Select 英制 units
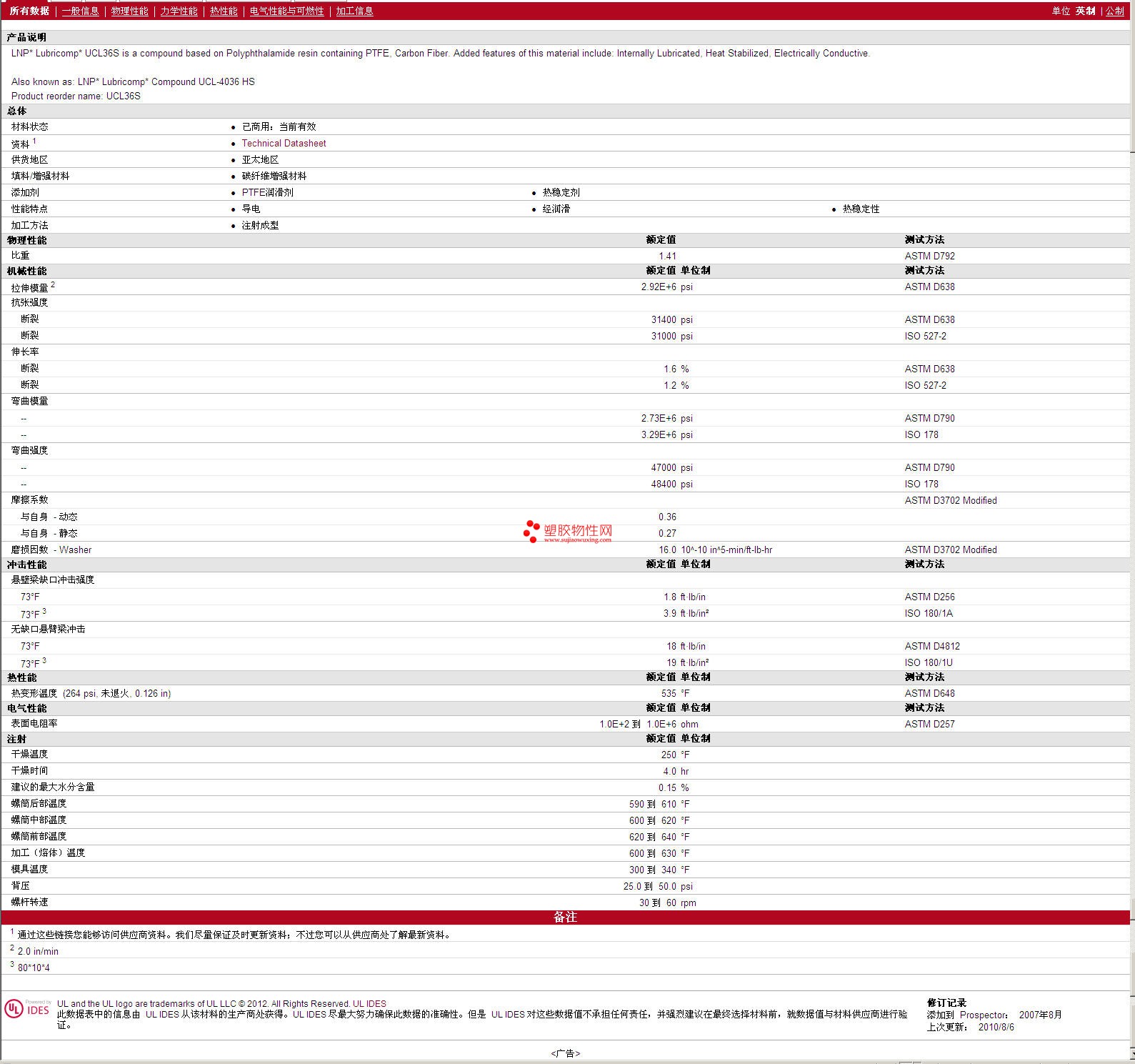1135x1064 pixels. coord(1085,11)
